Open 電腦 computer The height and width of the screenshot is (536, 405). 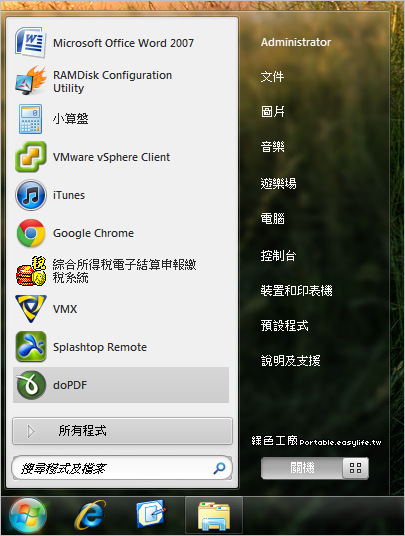click(x=272, y=218)
